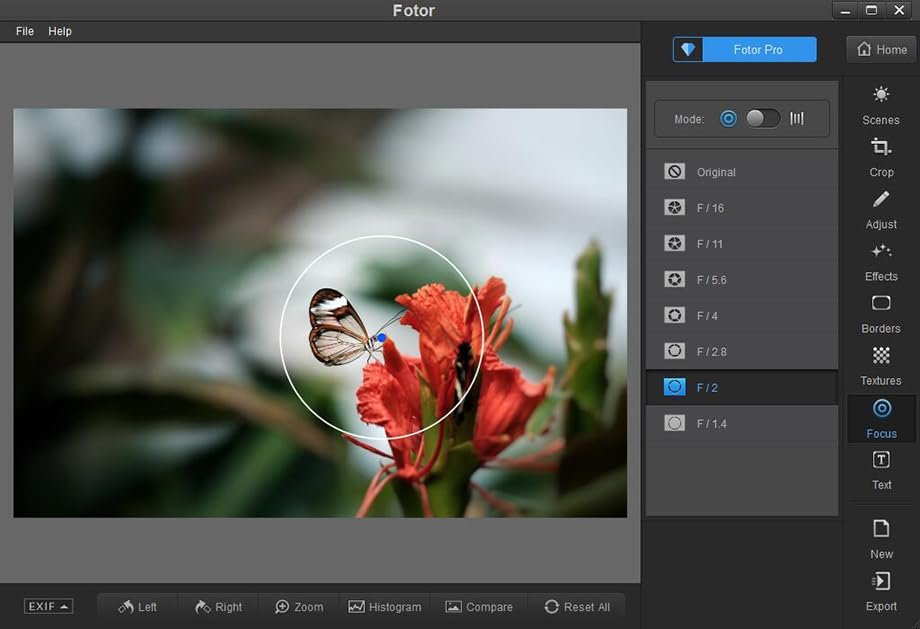Open the Help menu
920x629 pixels.
[60, 31]
